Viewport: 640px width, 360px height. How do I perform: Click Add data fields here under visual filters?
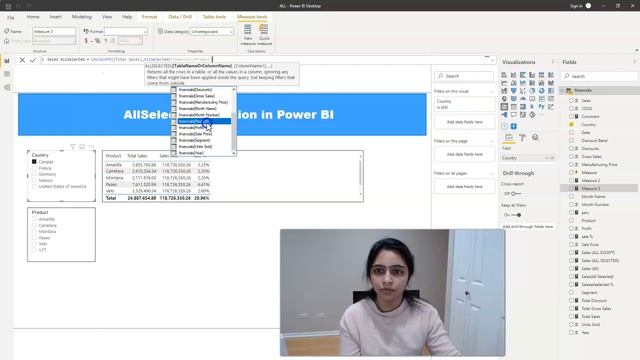tap(464, 122)
